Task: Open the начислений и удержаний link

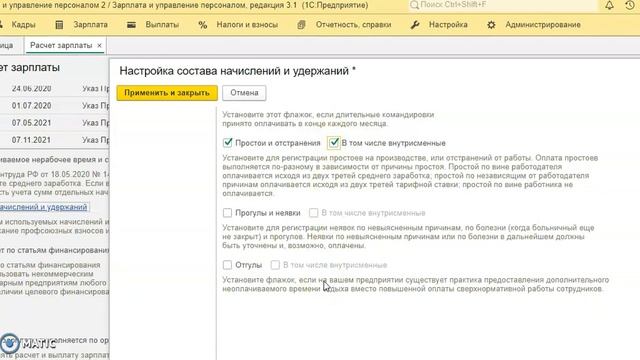Action: coord(44,207)
